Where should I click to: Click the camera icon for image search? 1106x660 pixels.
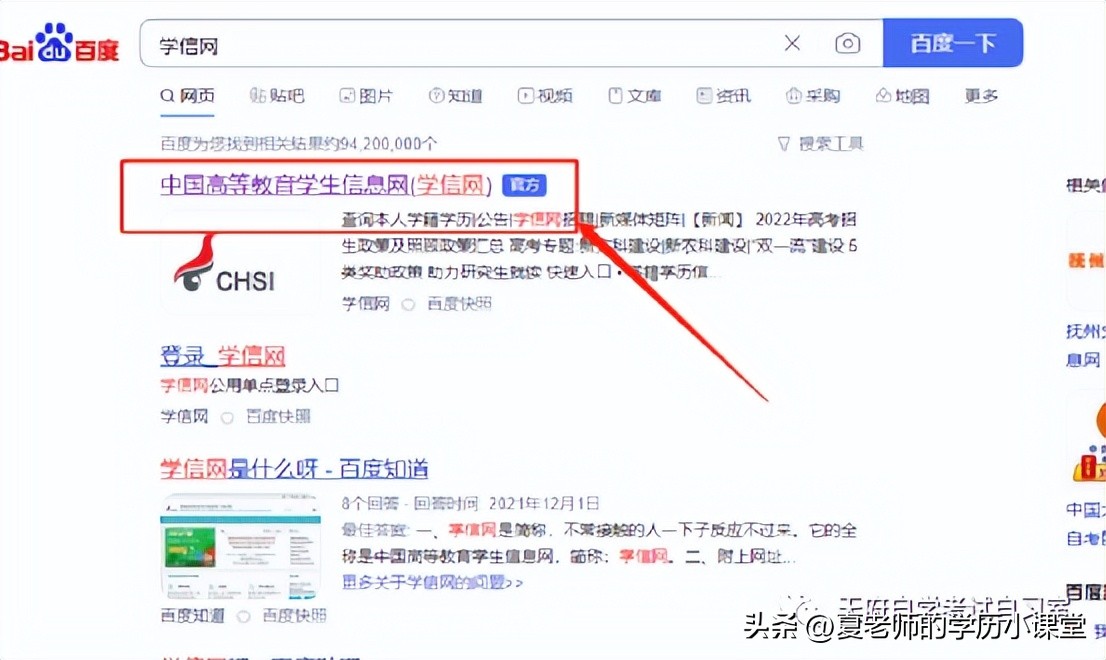848,43
